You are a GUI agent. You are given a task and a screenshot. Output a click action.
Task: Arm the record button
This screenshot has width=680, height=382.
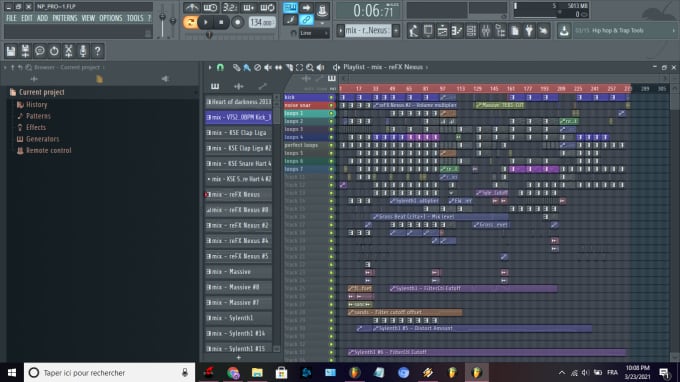[x=237, y=22]
